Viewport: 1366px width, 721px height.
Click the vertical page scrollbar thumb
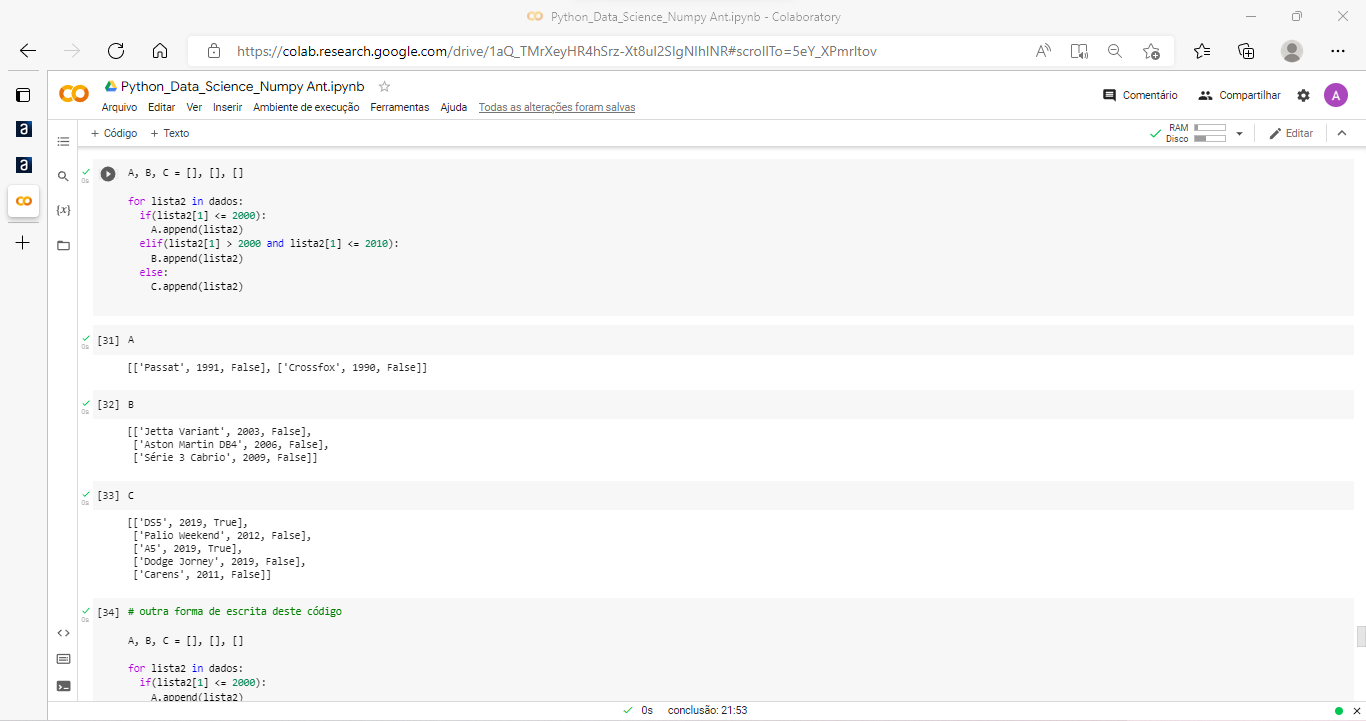click(x=1360, y=637)
